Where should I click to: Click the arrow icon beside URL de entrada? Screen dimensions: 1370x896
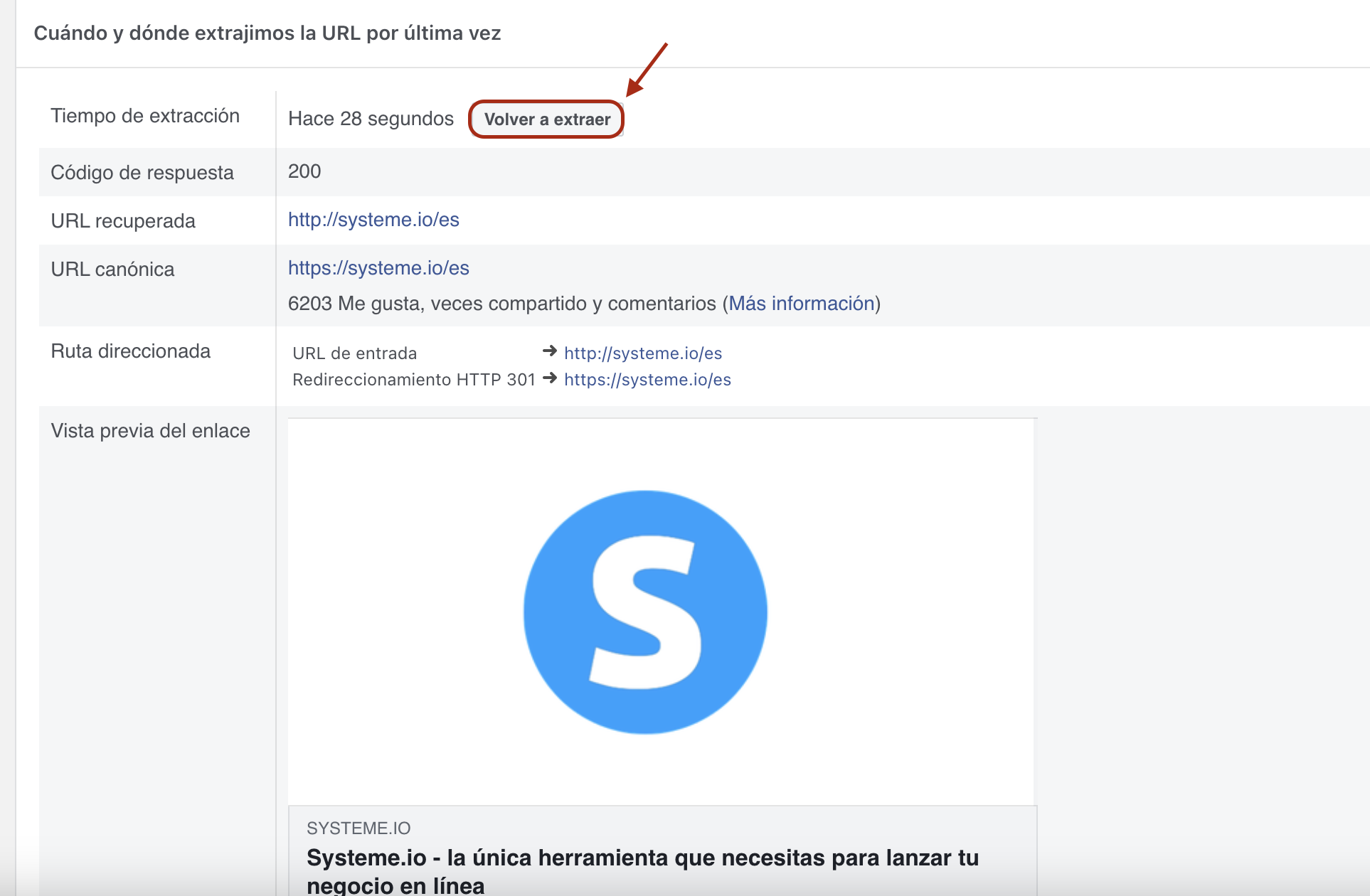click(x=549, y=351)
